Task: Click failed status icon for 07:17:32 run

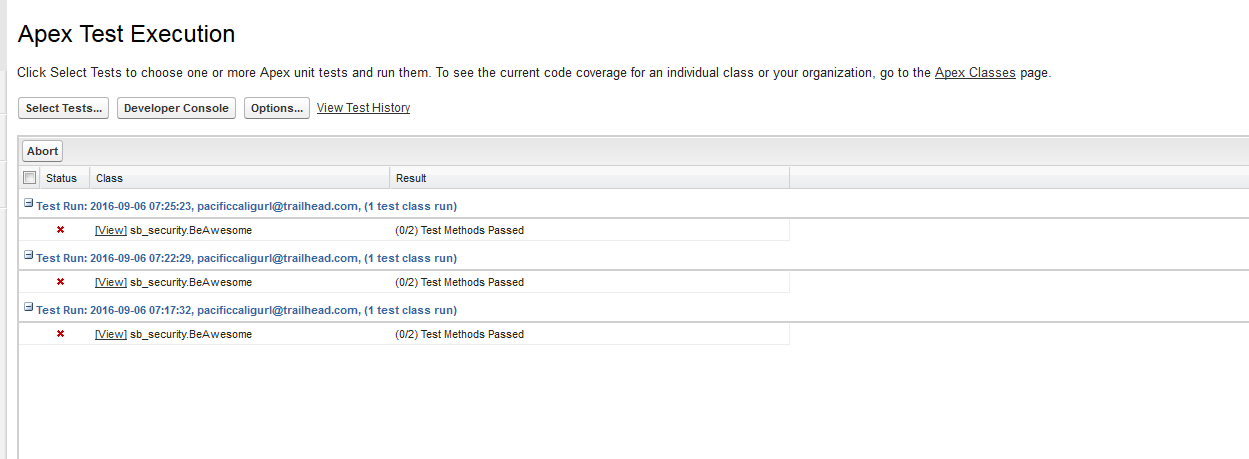Action: click(x=60, y=334)
